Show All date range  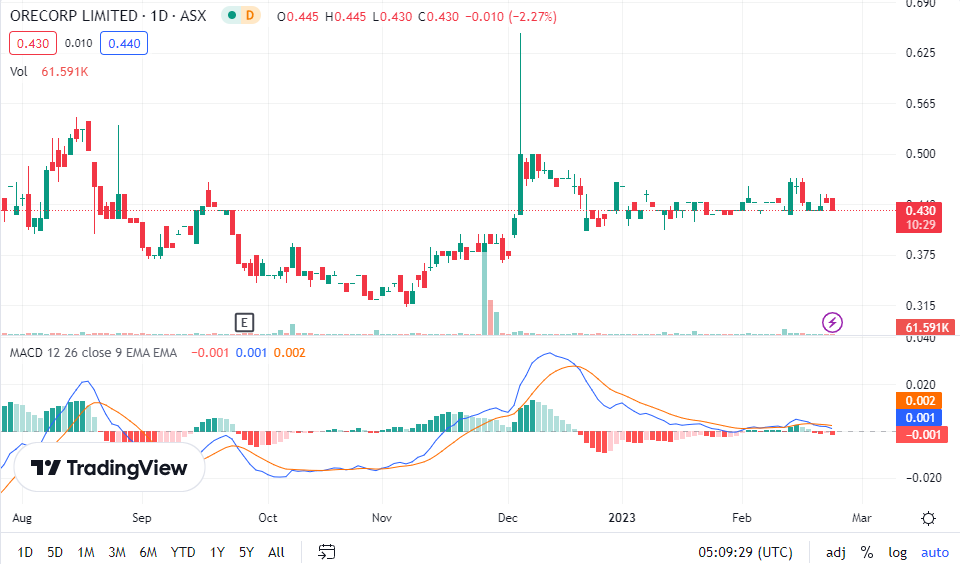pos(276,552)
